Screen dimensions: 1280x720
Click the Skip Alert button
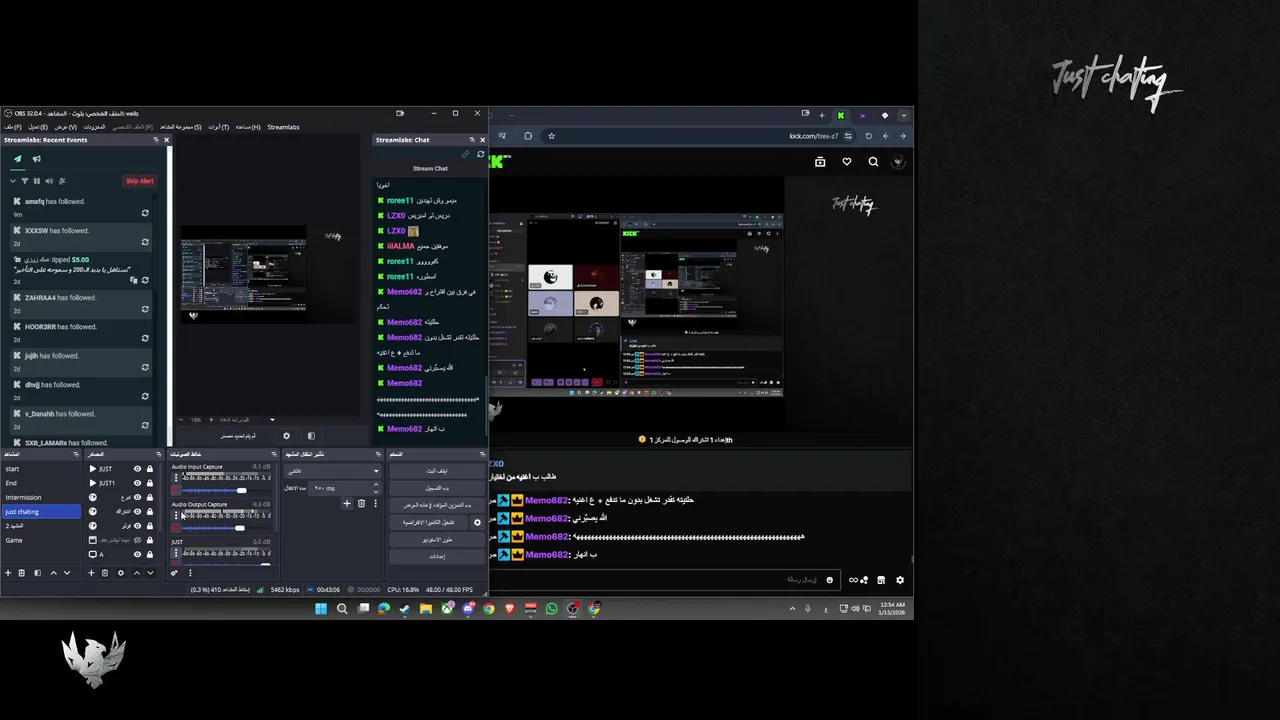[140, 181]
